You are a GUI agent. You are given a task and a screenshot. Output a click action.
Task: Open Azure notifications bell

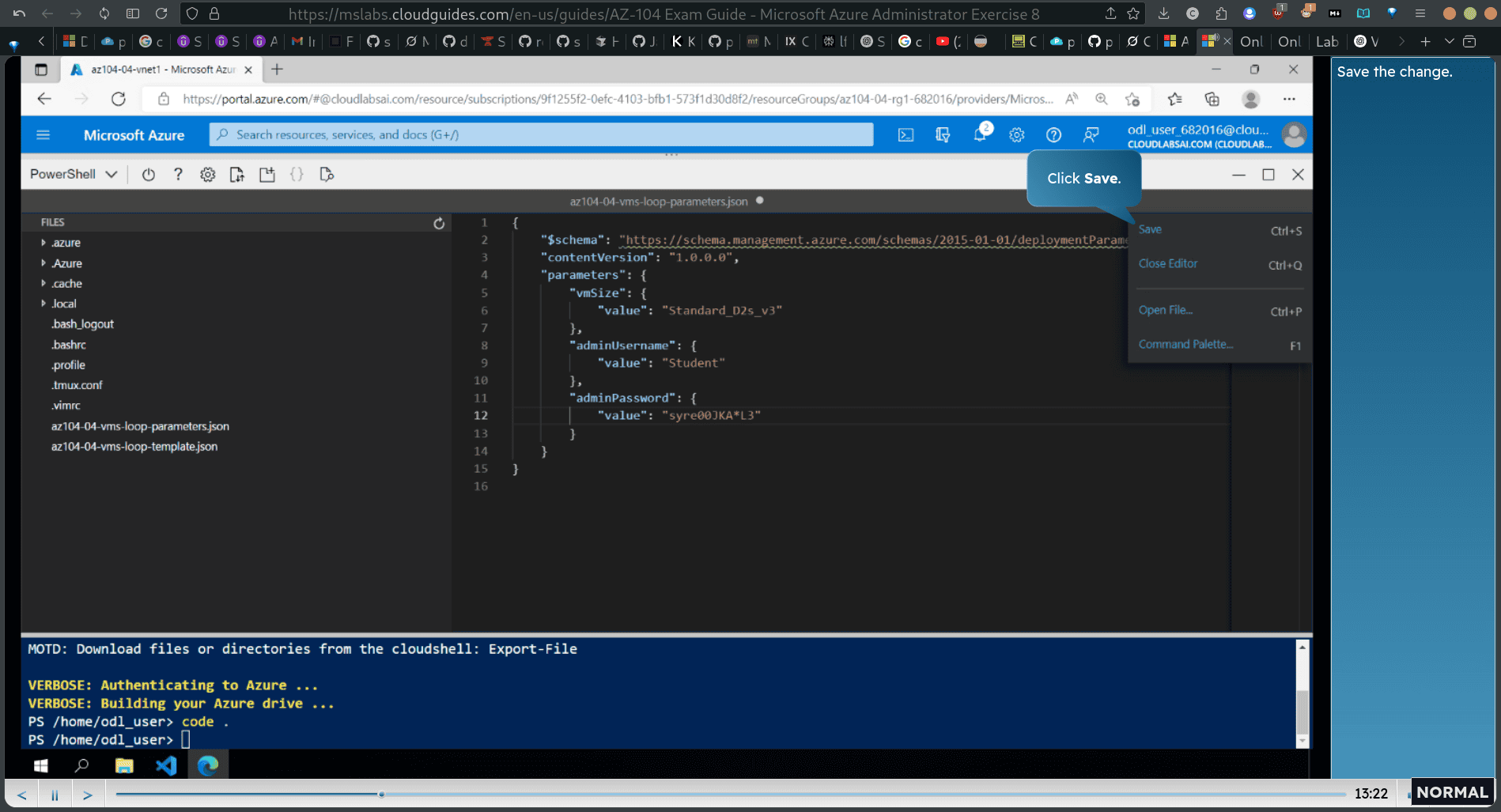pos(980,135)
